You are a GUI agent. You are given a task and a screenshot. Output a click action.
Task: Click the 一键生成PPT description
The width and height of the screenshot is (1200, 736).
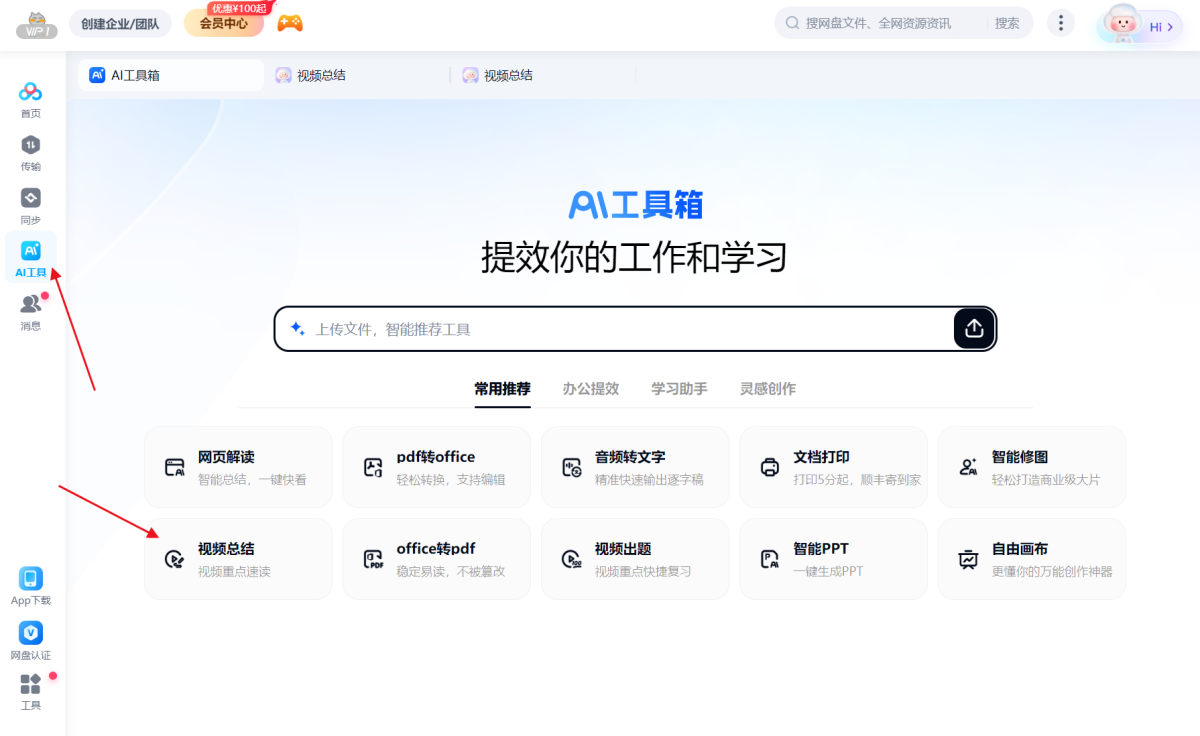click(828, 572)
